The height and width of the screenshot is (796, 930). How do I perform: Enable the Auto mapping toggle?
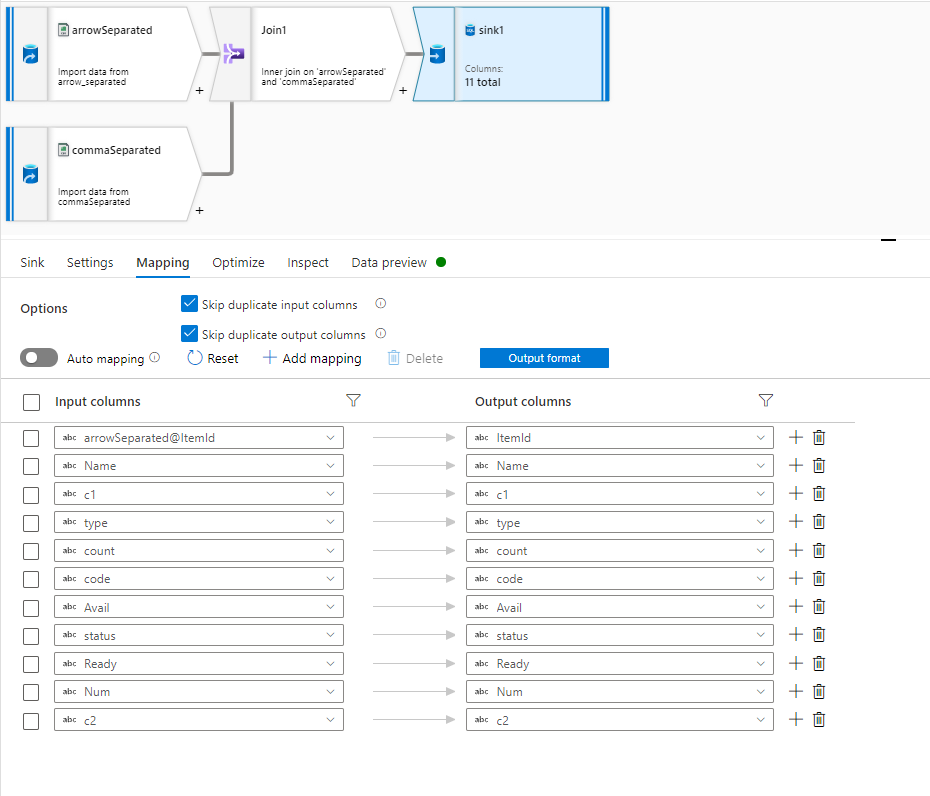pos(39,358)
